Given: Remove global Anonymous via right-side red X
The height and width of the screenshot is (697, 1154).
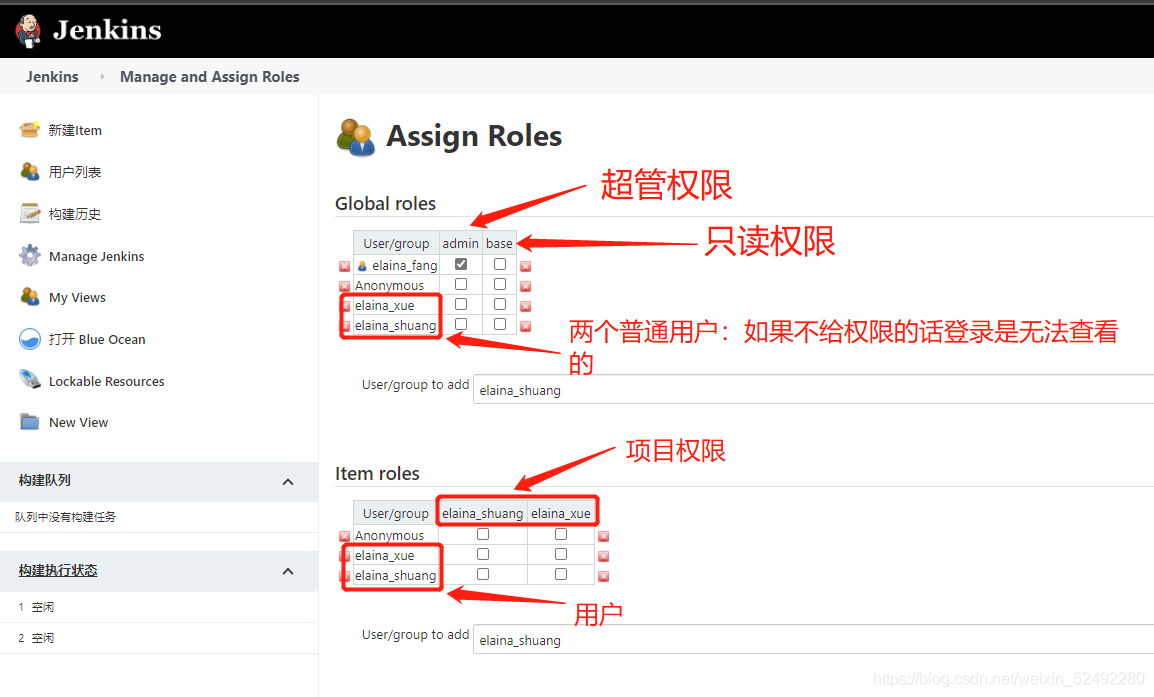Looking at the screenshot, I should 525,286.
